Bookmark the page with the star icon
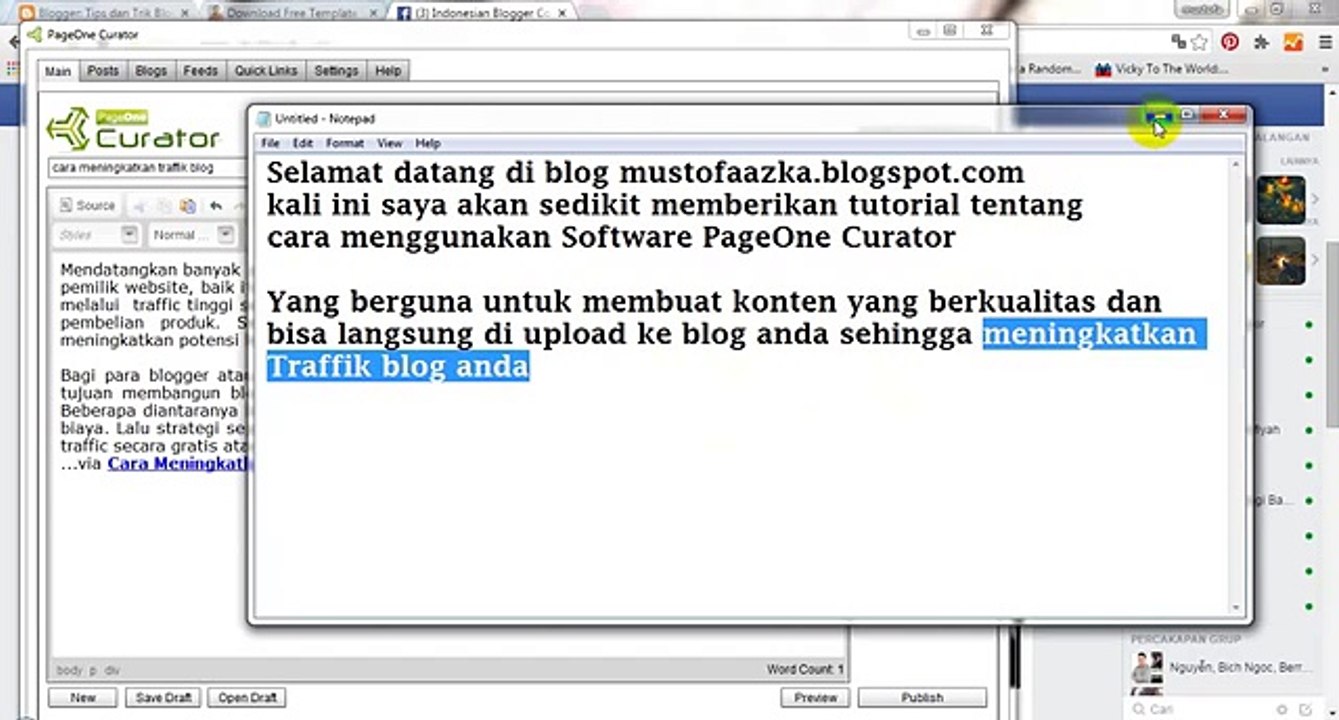This screenshot has width=1339, height=720. pos(1199,42)
